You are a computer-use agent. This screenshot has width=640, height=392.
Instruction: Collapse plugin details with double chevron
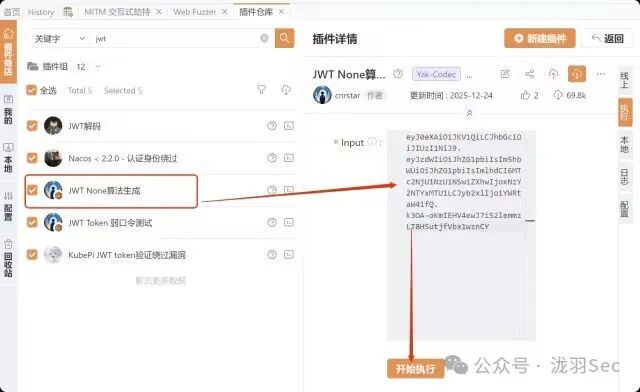click(469, 113)
